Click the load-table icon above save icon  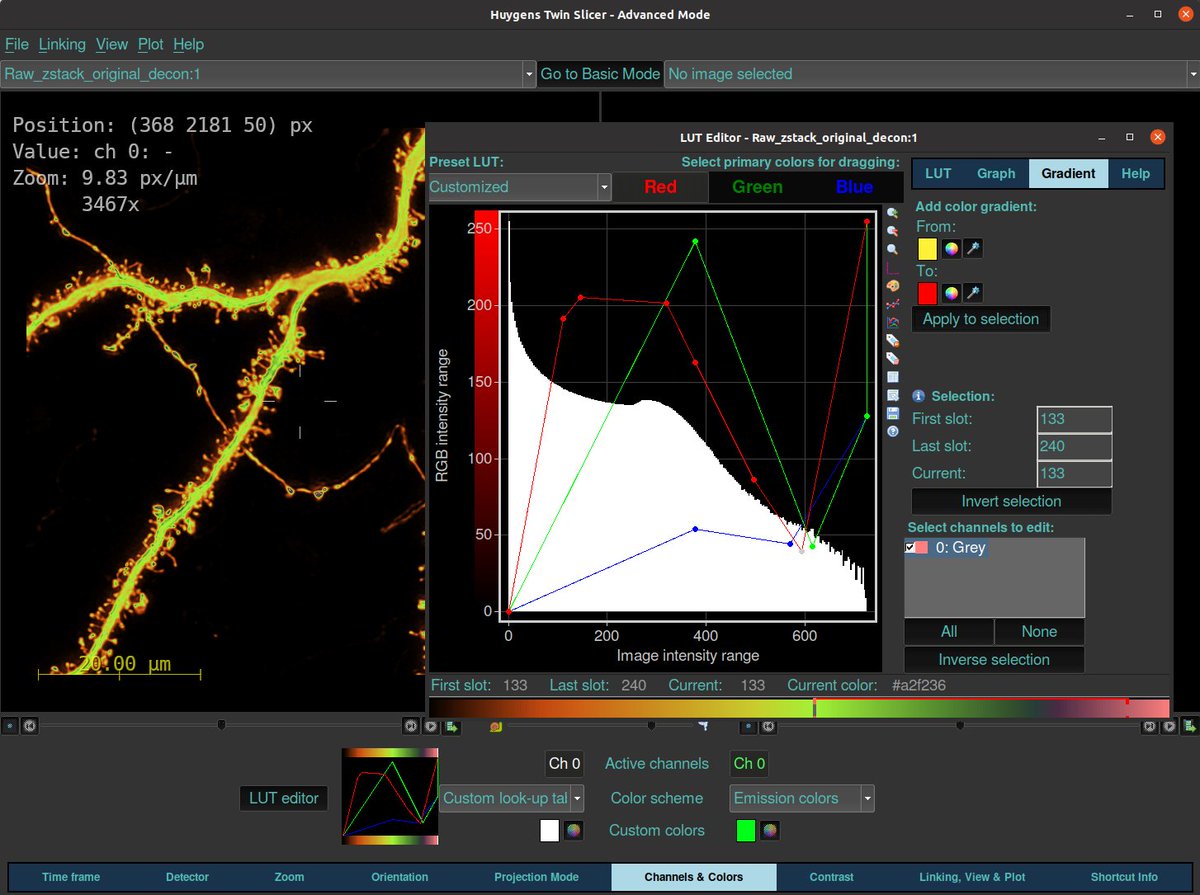(892, 395)
